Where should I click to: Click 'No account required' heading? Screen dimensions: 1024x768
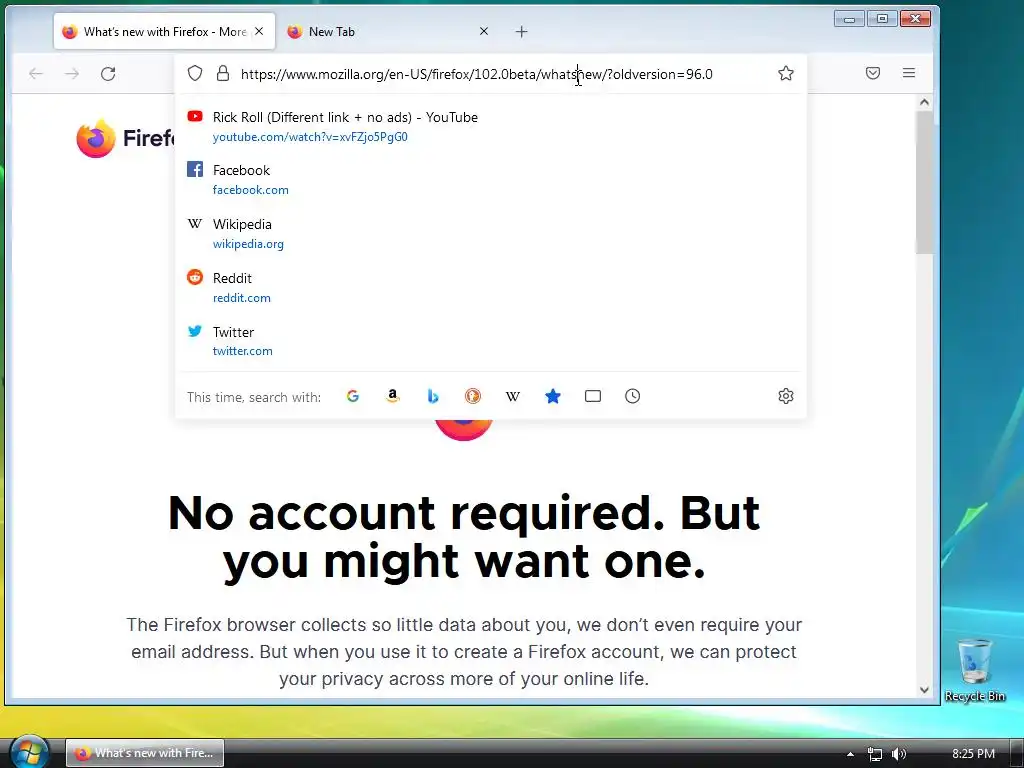pos(464,537)
